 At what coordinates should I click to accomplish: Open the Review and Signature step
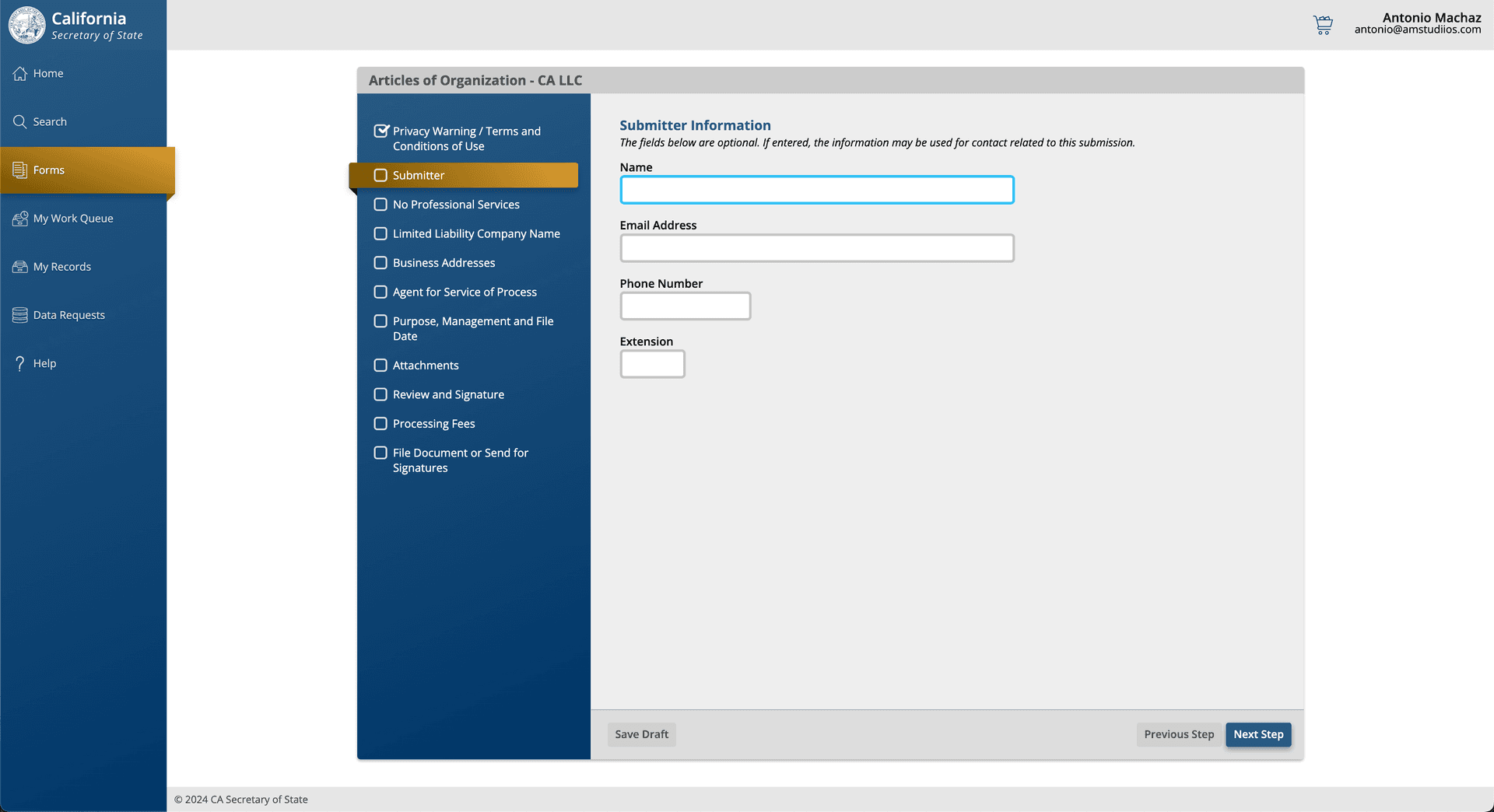pyautogui.click(x=381, y=394)
